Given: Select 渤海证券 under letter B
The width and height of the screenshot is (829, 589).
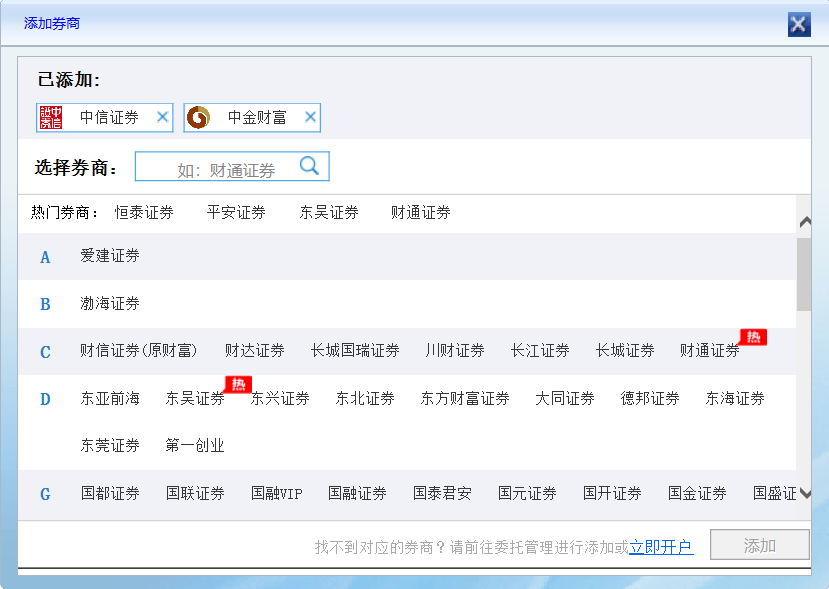Looking at the screenshot, I should click(x=110, y=303).
